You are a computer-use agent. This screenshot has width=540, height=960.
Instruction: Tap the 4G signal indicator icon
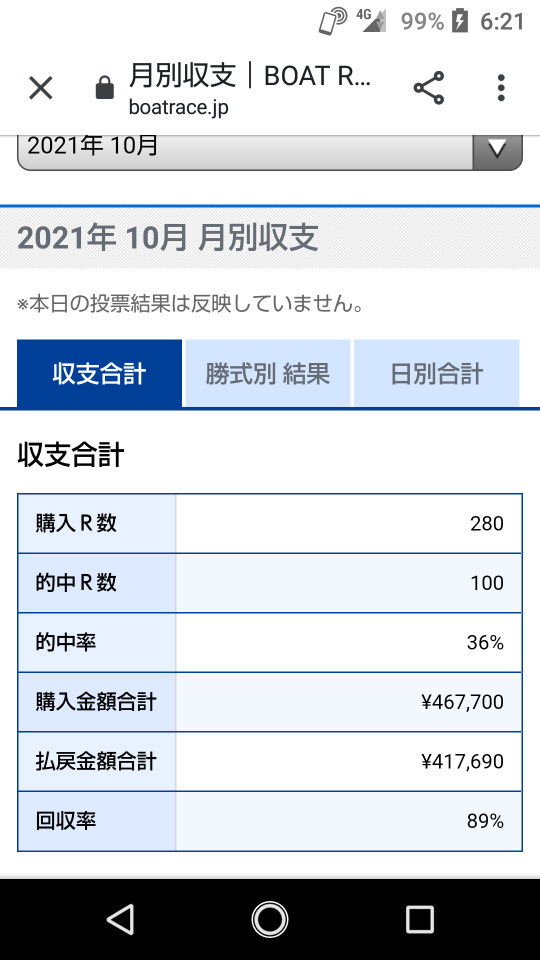point(372,20)
